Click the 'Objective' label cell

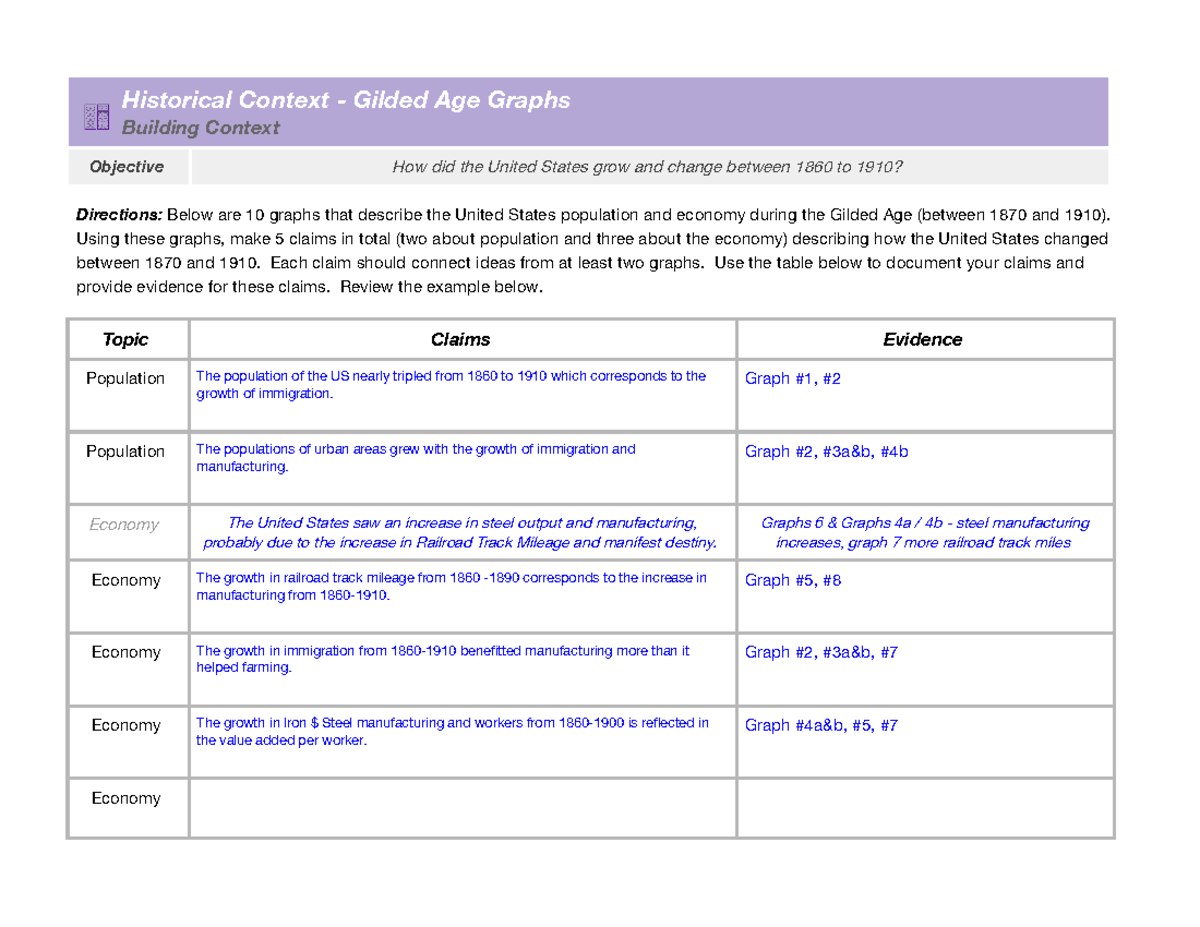[x=127, y=167]
